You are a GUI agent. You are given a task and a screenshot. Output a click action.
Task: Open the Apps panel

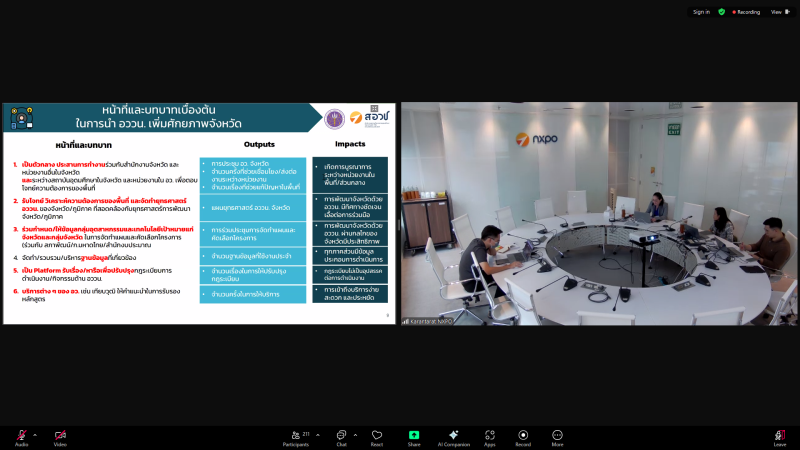click(490, 436)
